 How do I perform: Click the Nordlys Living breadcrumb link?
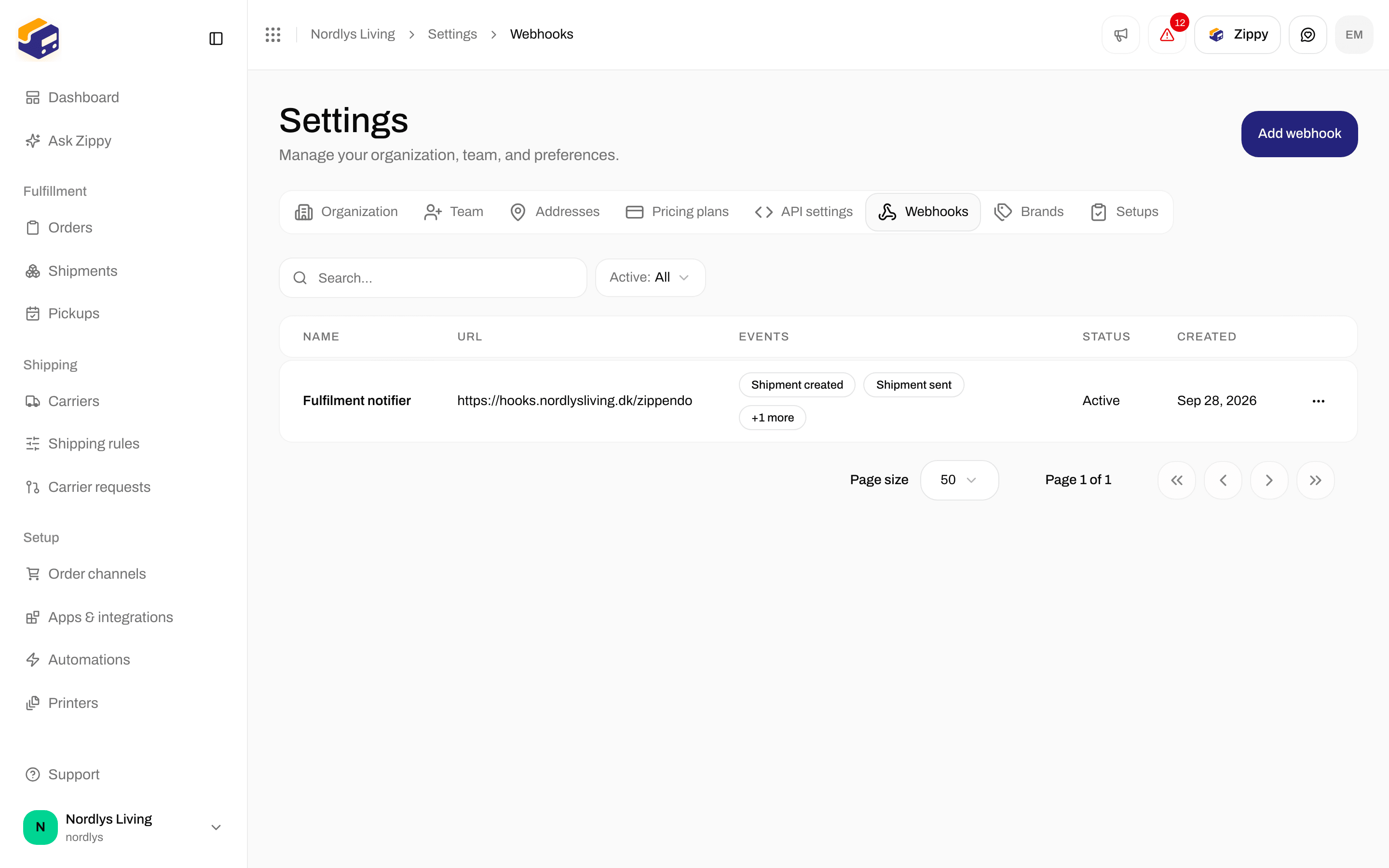(353, 34)
